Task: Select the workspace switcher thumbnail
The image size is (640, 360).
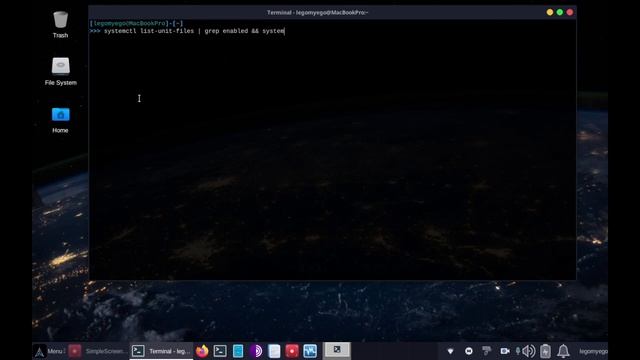Action: (337, 351)
